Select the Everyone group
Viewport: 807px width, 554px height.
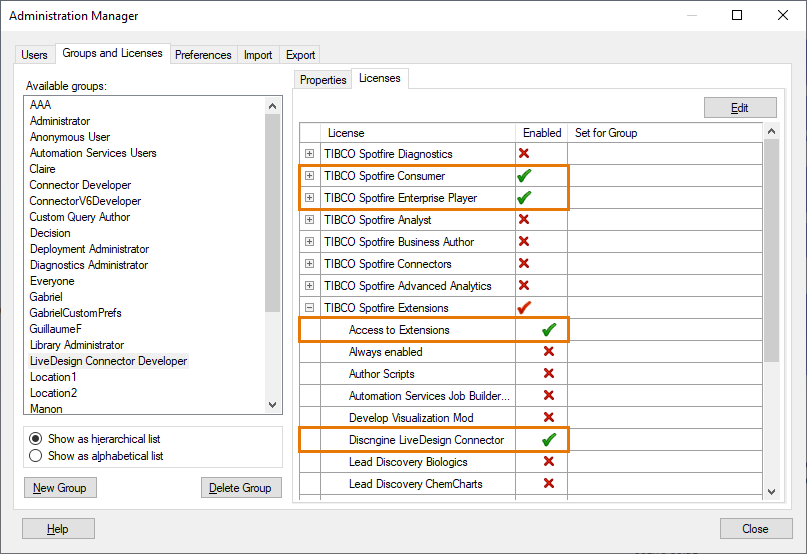pyautogui.click(x=52, y=281)
